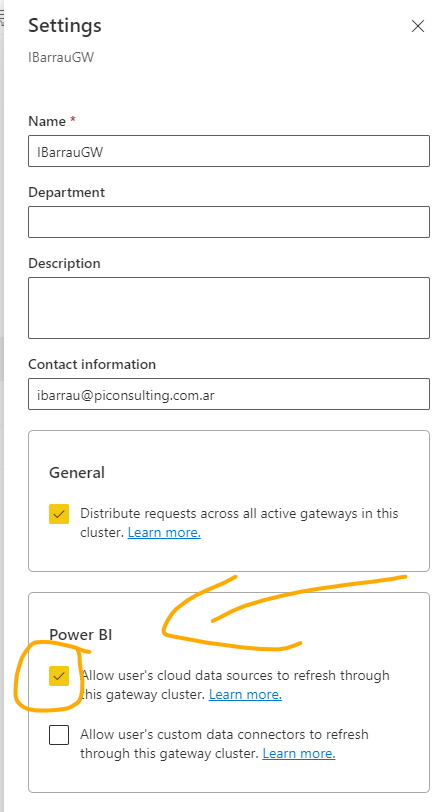This screenshot has width=445, height=812.
Task: Click the Name field label
Action: tap(47, 121)
